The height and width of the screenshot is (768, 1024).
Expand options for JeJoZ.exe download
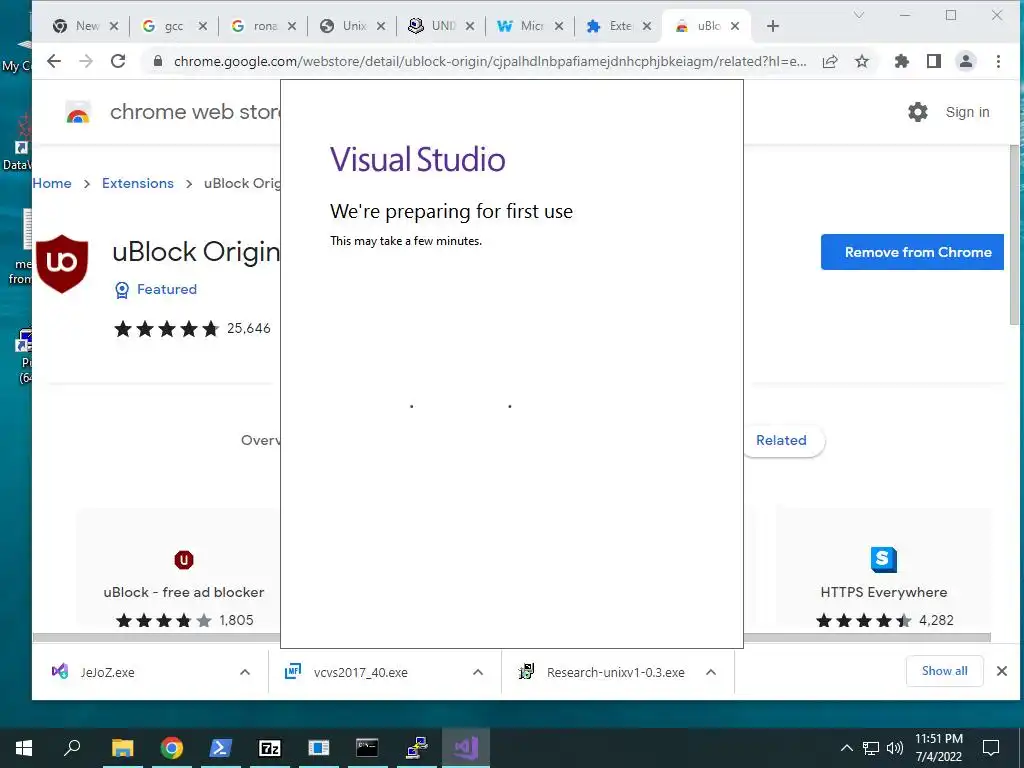(245, 672)
